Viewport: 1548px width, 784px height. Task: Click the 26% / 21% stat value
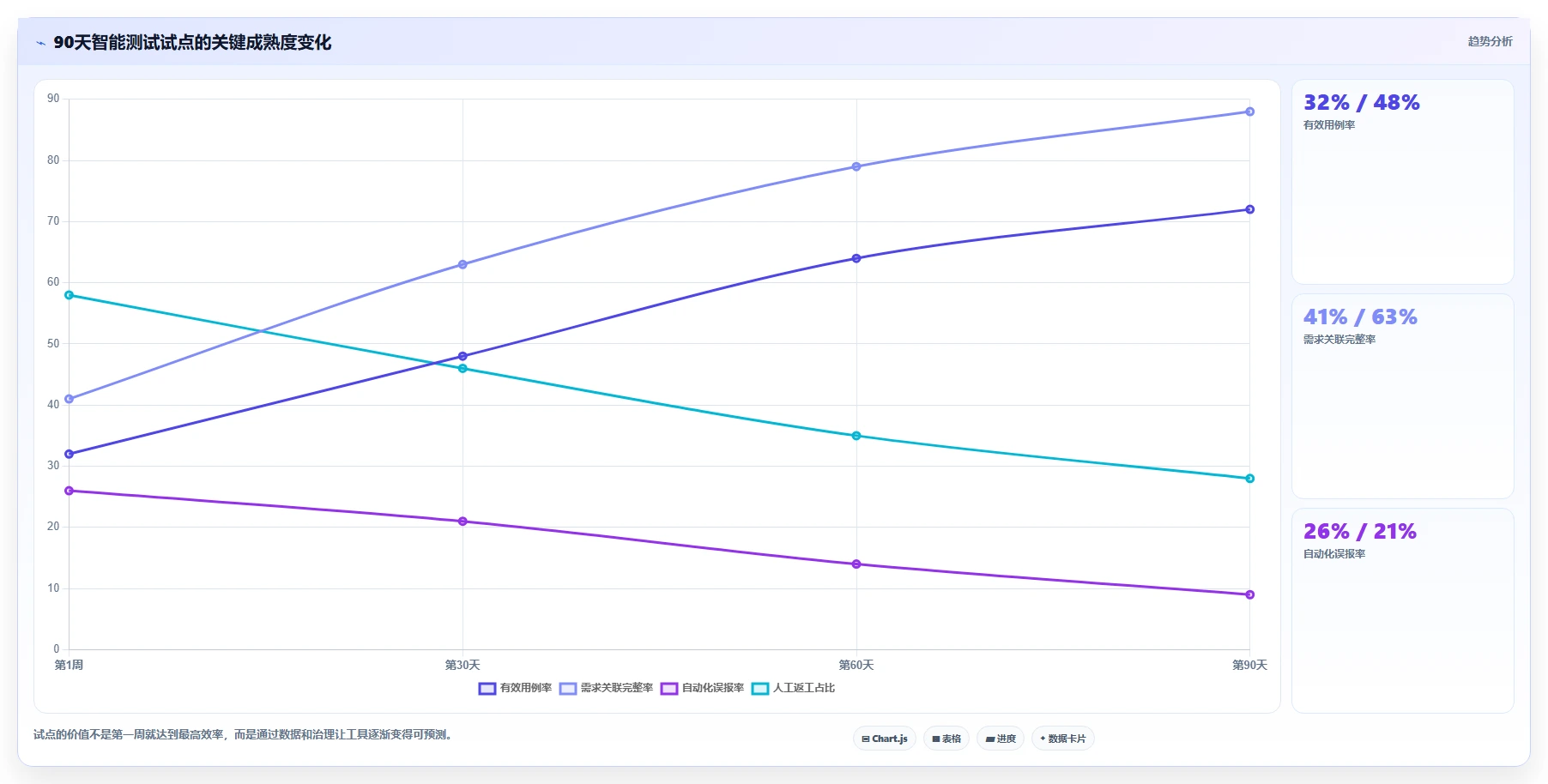[x=1360, y=532]
